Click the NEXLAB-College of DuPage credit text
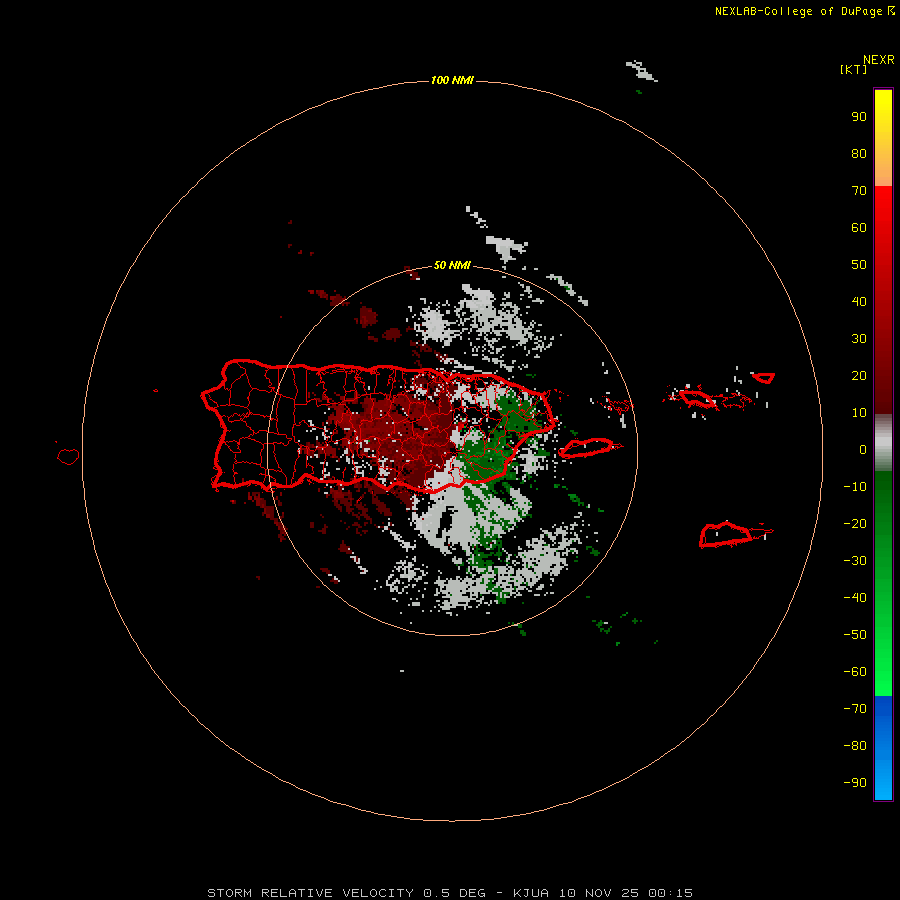The height and width of the screenshot is (900, 900). [x=804, y=11]
